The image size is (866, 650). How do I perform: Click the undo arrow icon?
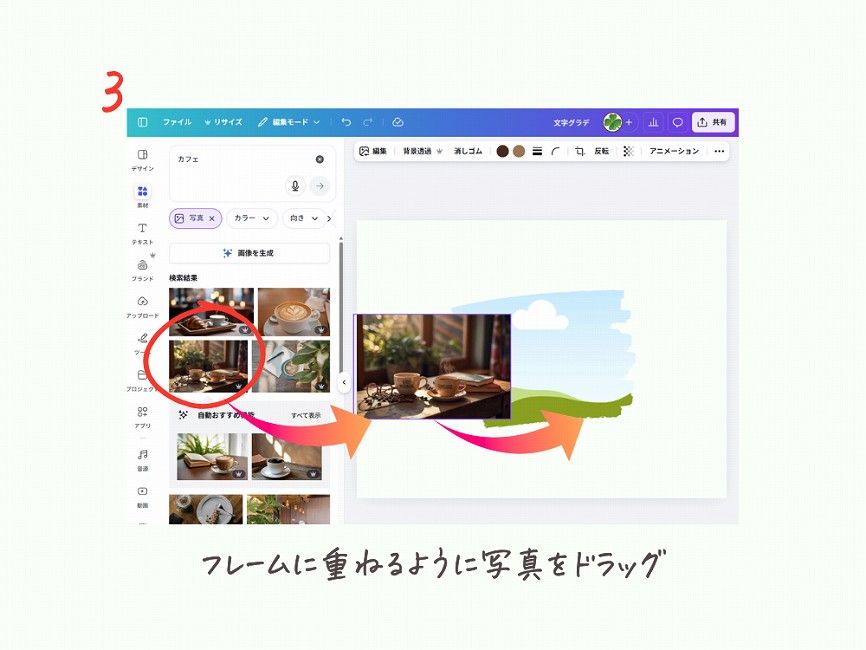(346, 122)
